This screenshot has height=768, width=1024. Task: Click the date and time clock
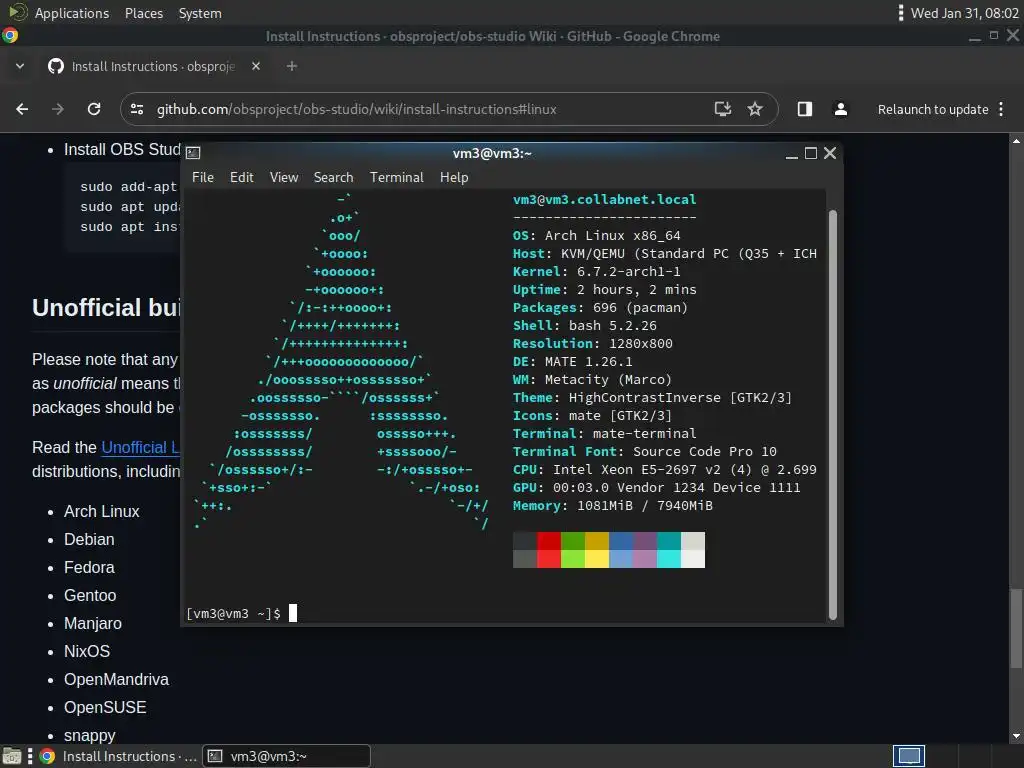964,13
